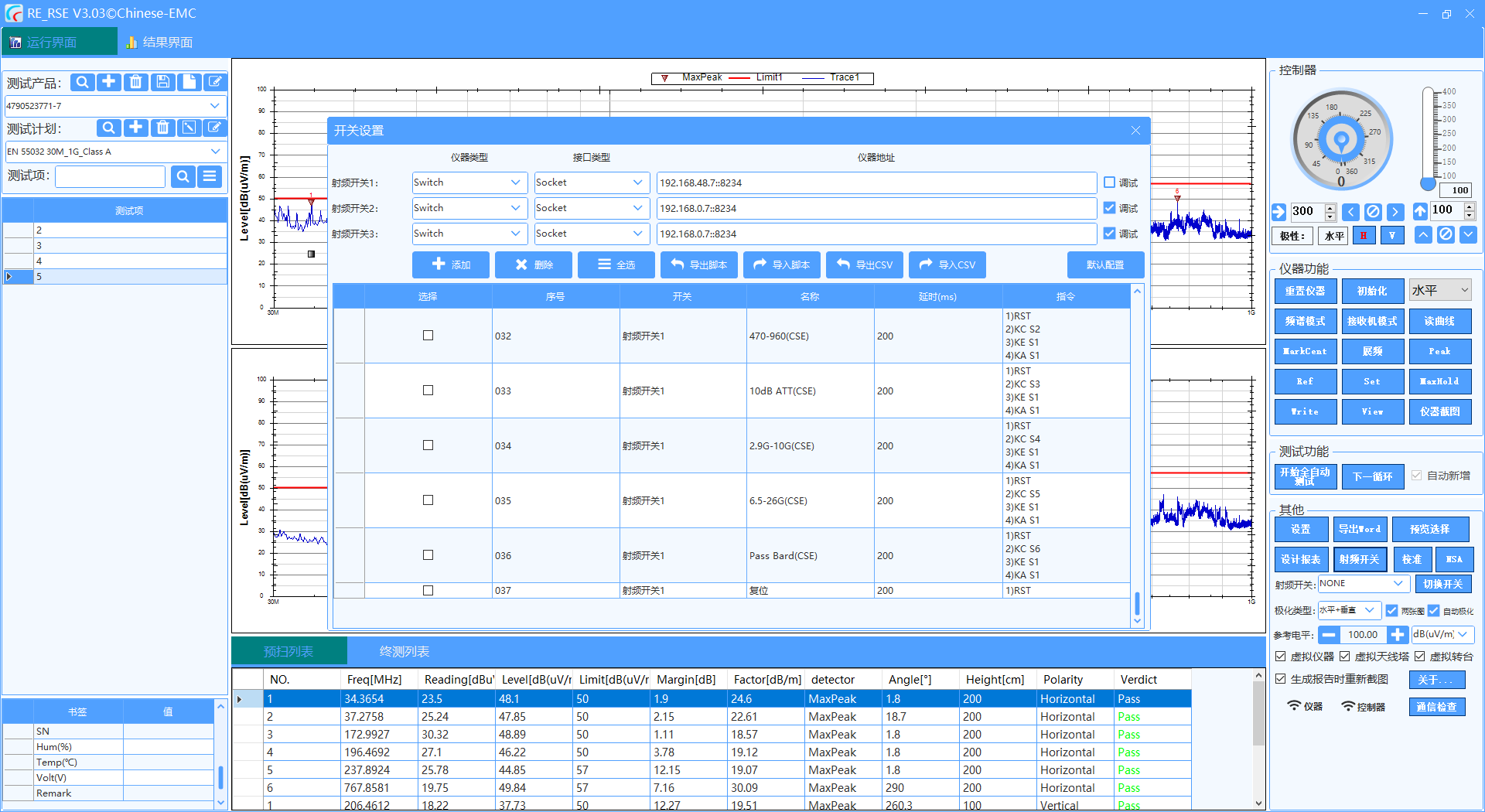Click the 开始全自动测试 button
1485x812 pixels.
(1306, 476)
